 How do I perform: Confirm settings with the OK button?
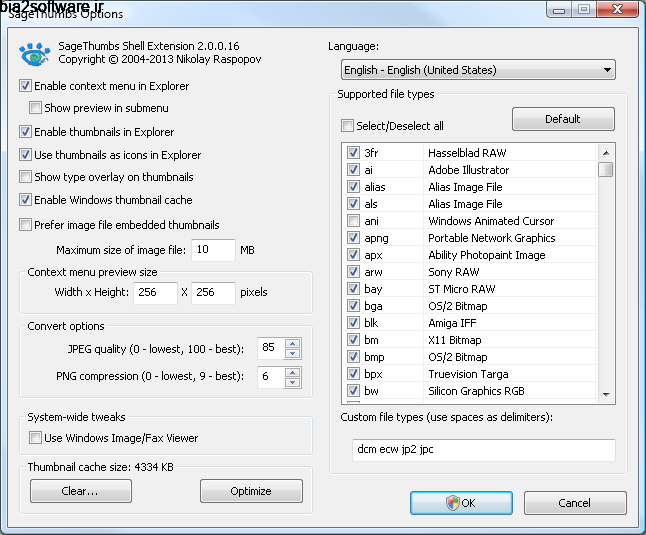461,503
